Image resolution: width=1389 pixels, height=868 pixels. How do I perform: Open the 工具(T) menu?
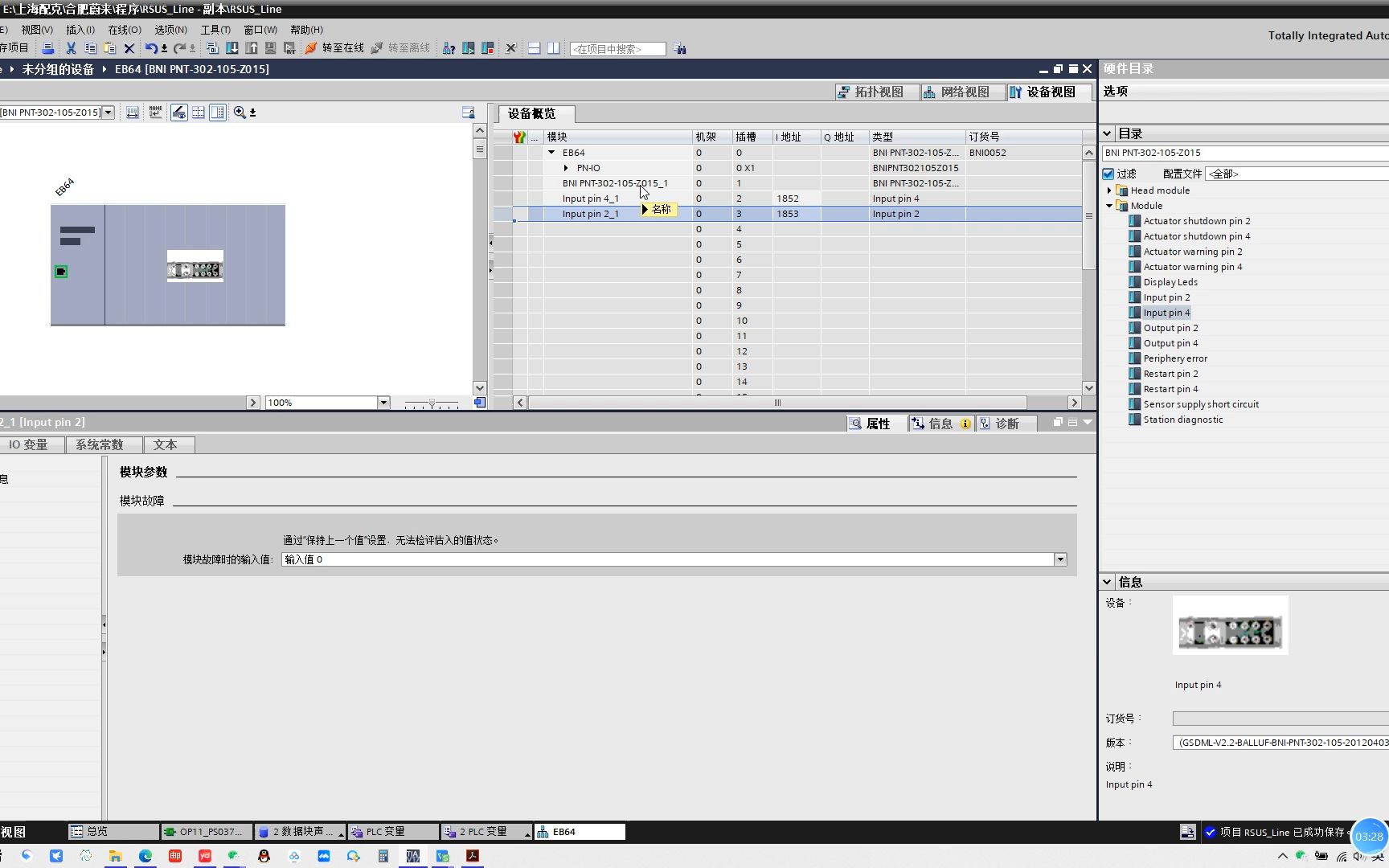pos(215,30)
